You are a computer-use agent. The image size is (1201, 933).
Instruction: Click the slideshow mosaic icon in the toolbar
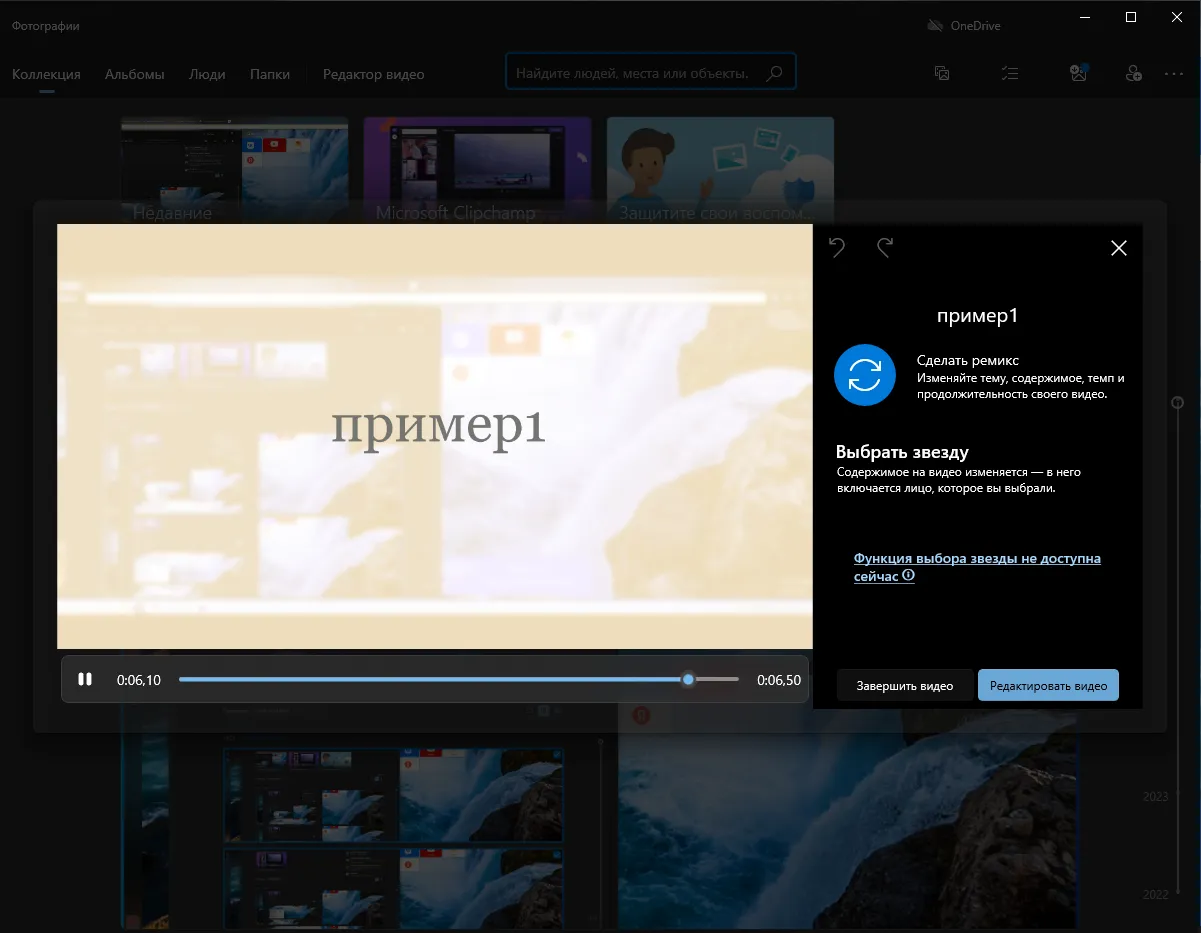pos(941,73)
